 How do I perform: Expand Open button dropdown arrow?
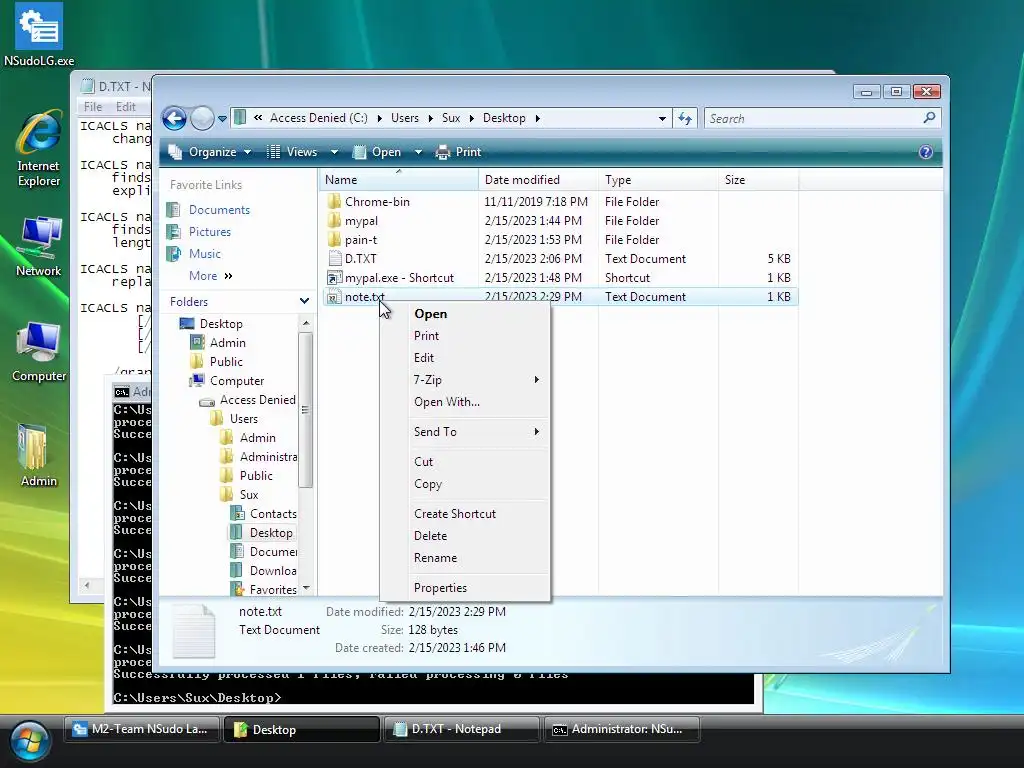pyautogui.click(x=419, y=152)
